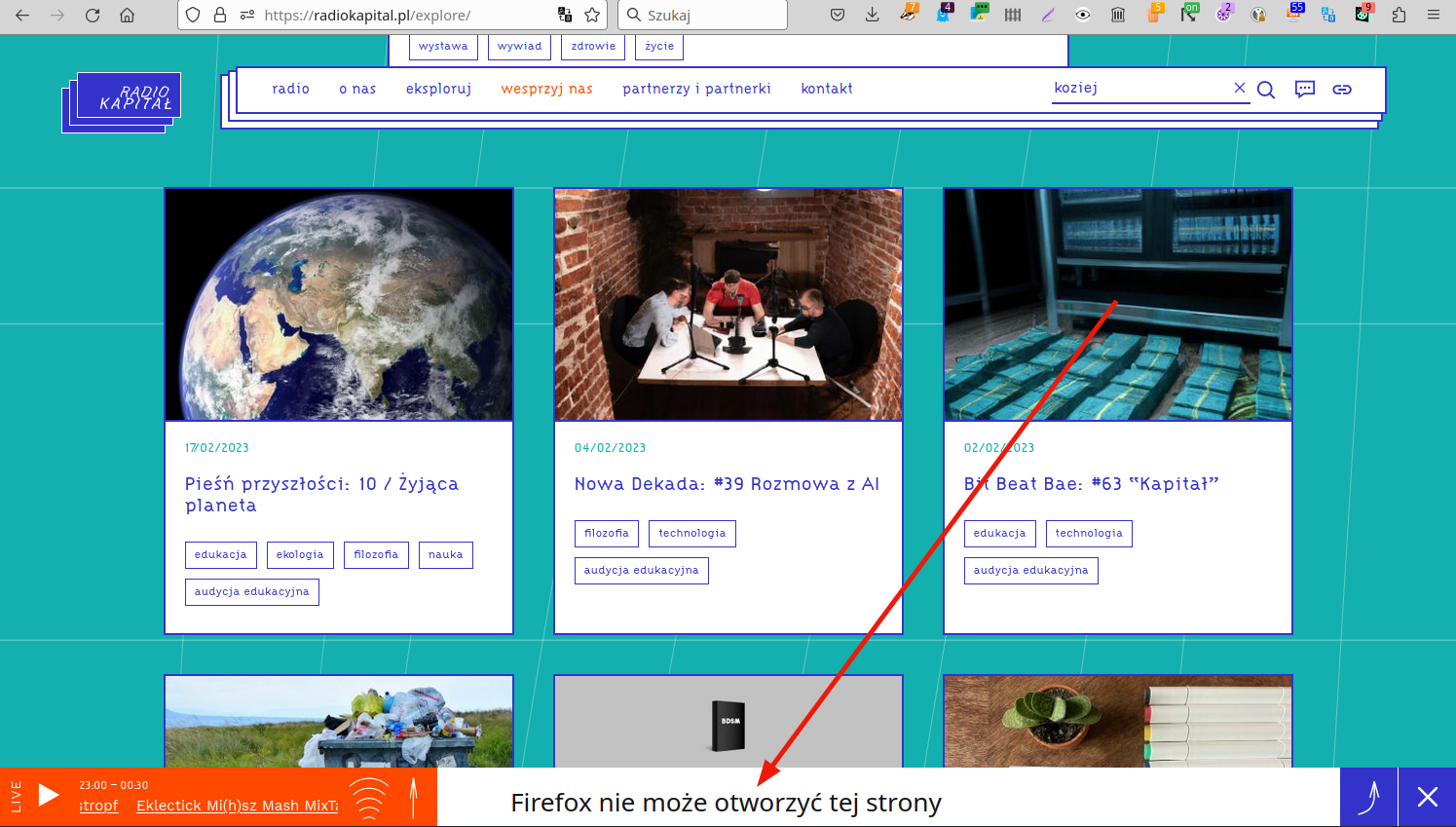This screenshot has height=827, width=1456.
Task: Click the translate page icon in address bar
Action: (565, 15)
